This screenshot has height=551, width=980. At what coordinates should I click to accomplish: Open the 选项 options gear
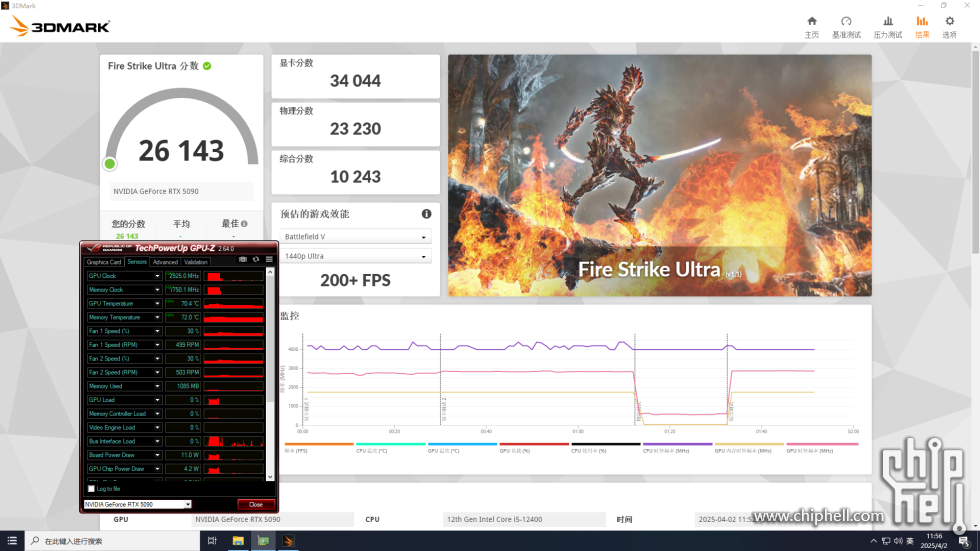(x=949, y=27)
